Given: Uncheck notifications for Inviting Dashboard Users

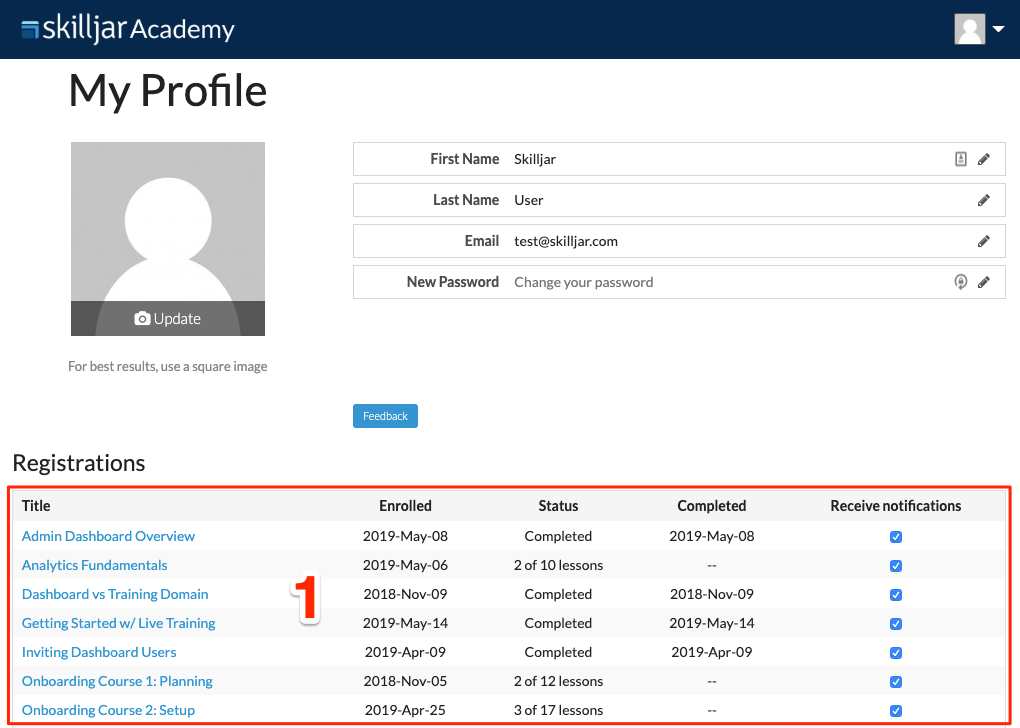Looking at the screenshot, I should pos(896,653).
